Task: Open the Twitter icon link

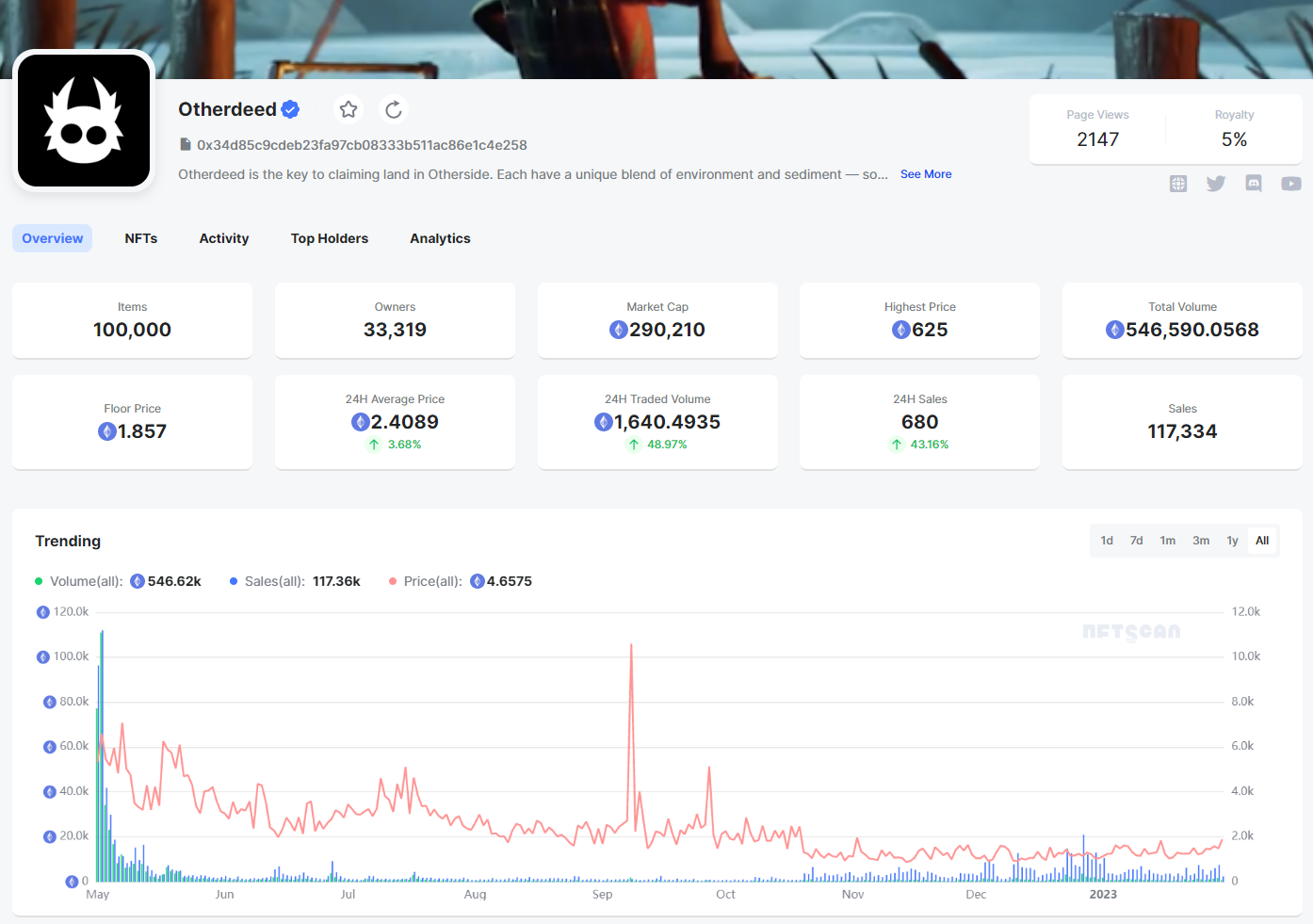Action: point(1216,184)
